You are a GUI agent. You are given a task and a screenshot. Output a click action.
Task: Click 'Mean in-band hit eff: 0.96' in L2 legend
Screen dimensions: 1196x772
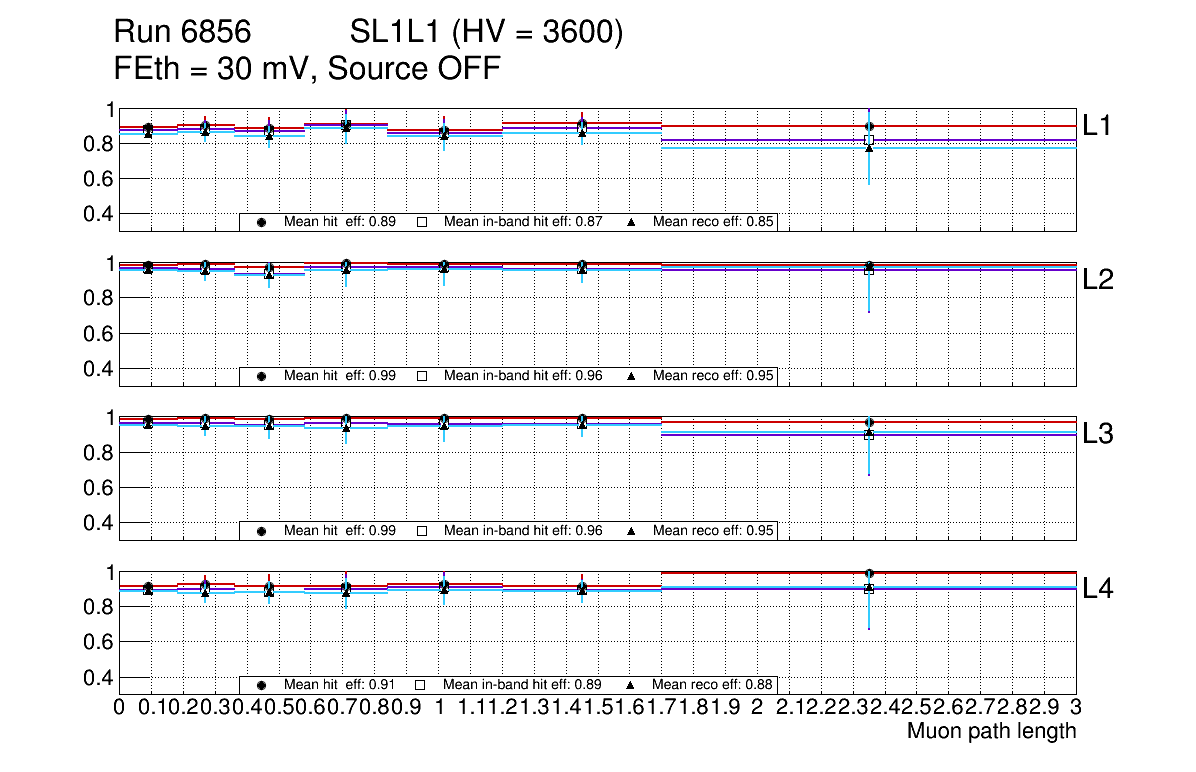tap(522, 376)
